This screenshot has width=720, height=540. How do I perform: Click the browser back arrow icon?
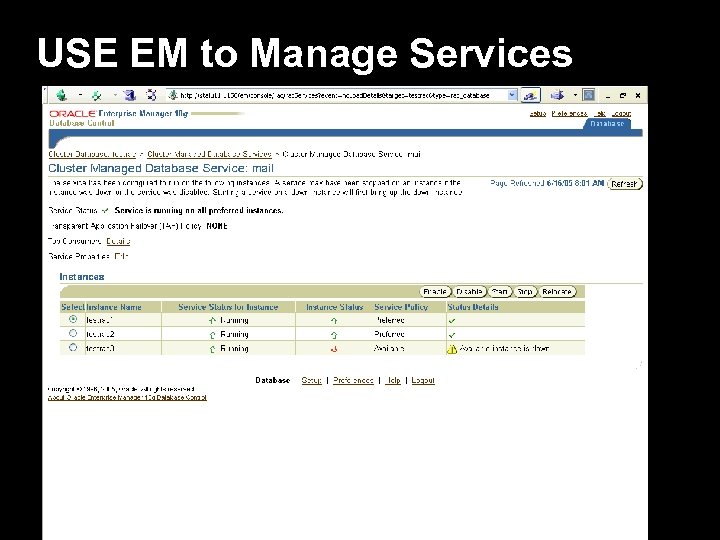(x=62, y=95)
